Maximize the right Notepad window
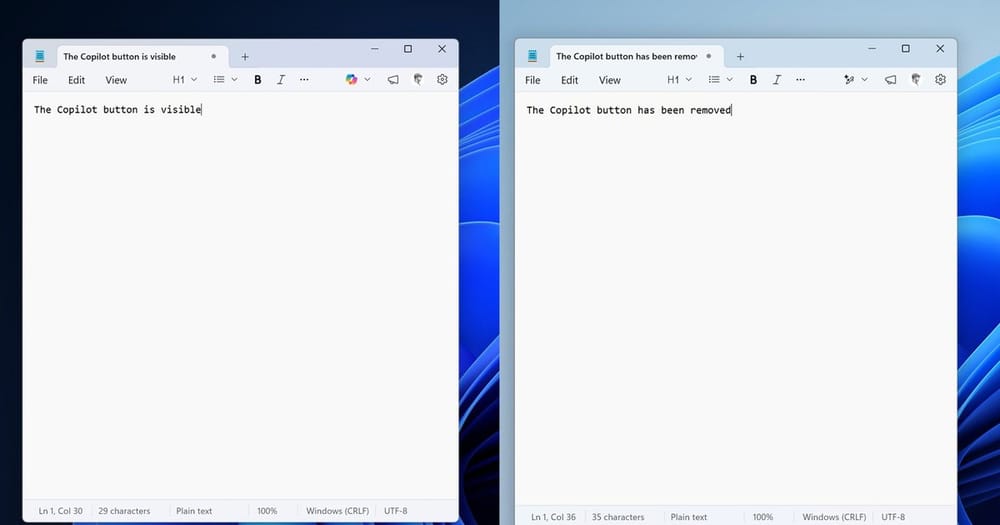Screen dimensions: 1000x525 [x=905, y=48]
